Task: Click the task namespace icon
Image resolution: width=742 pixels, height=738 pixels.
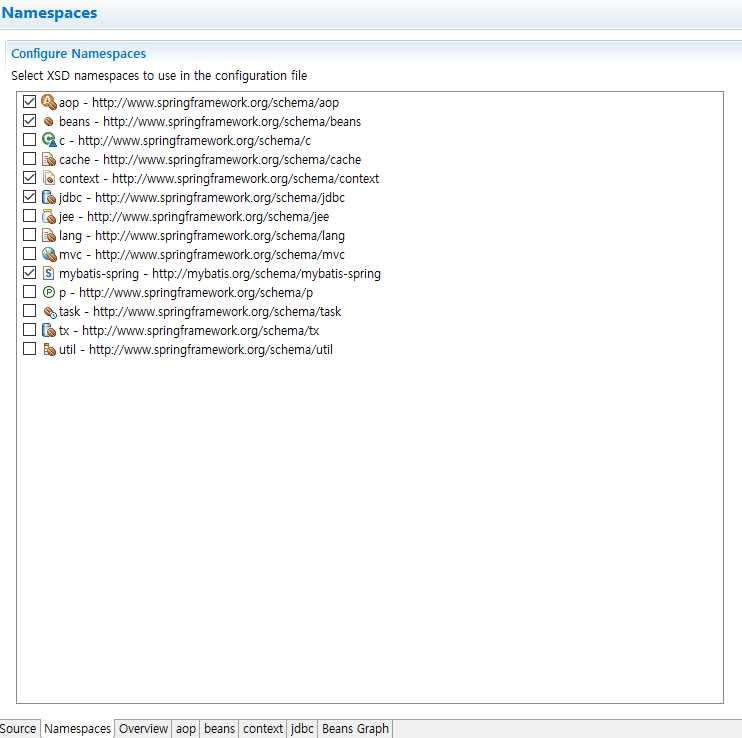Action: coord(49,312)
